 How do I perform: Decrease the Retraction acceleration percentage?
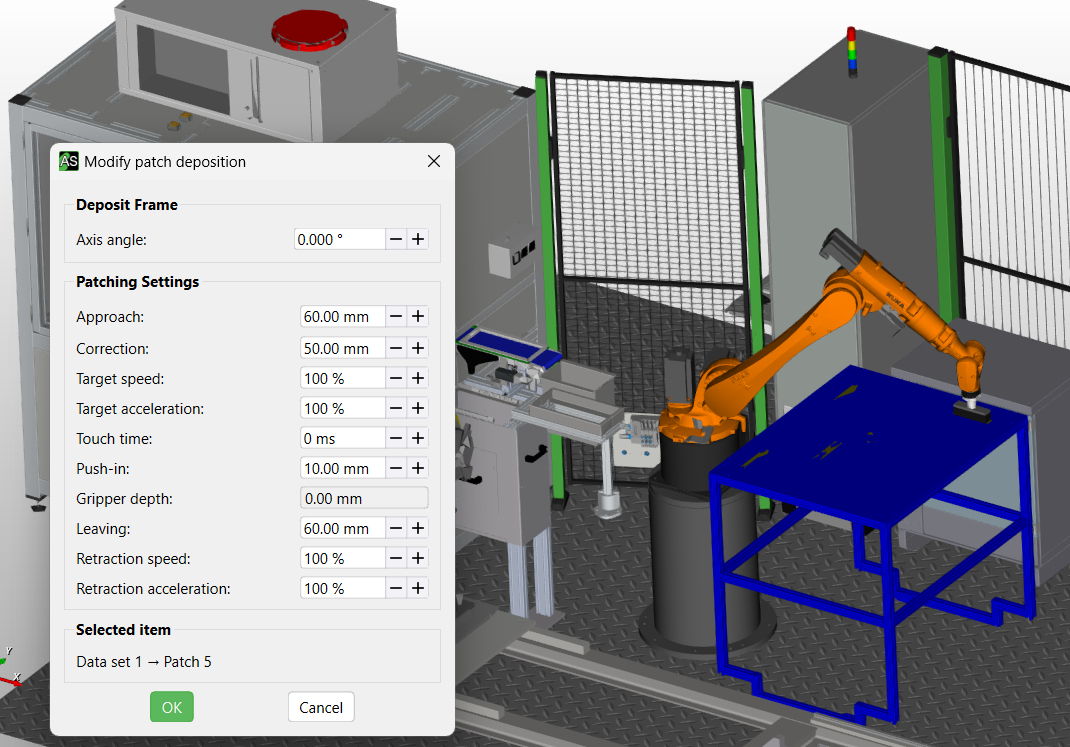pyautogui.click(x=396, y=588)
